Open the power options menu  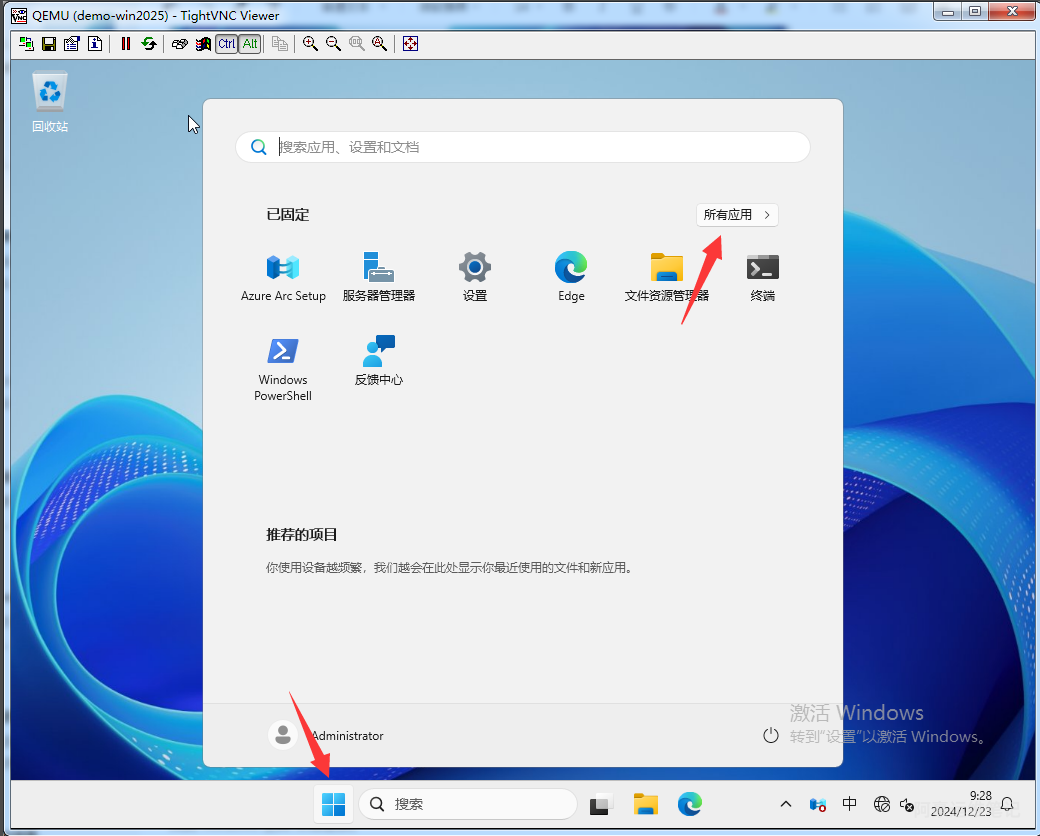[x=770, y=736]
